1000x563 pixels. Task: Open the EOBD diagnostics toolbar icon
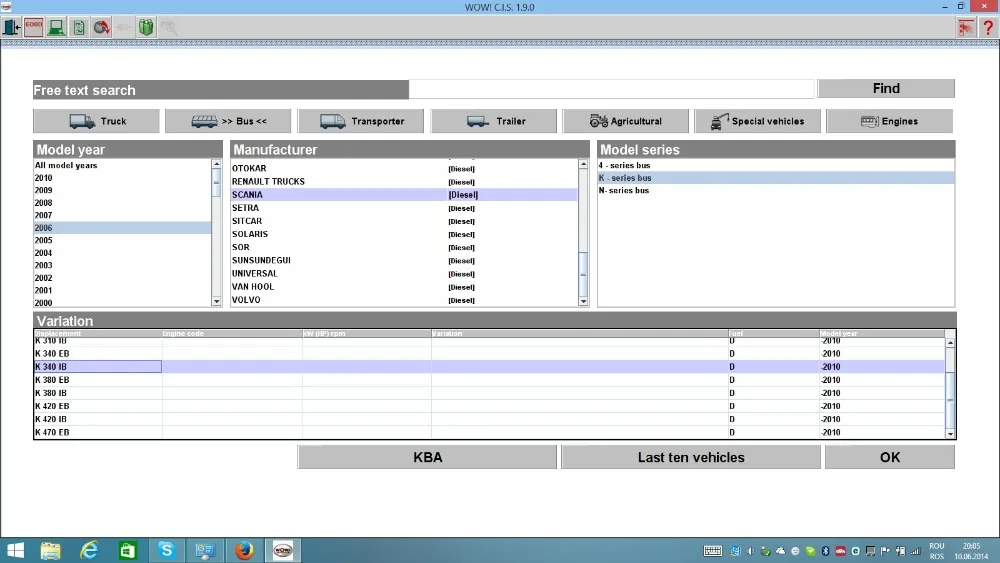34,27
